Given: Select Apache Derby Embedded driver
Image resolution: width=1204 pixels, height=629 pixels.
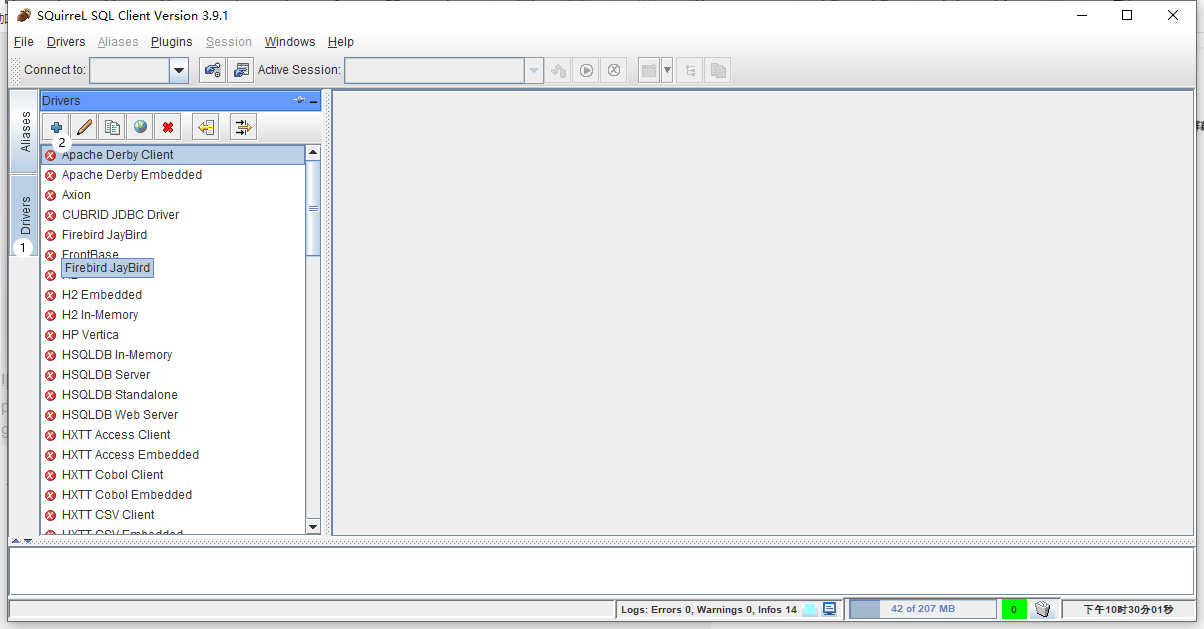Looking at the screenshot, I should [173, 175].
